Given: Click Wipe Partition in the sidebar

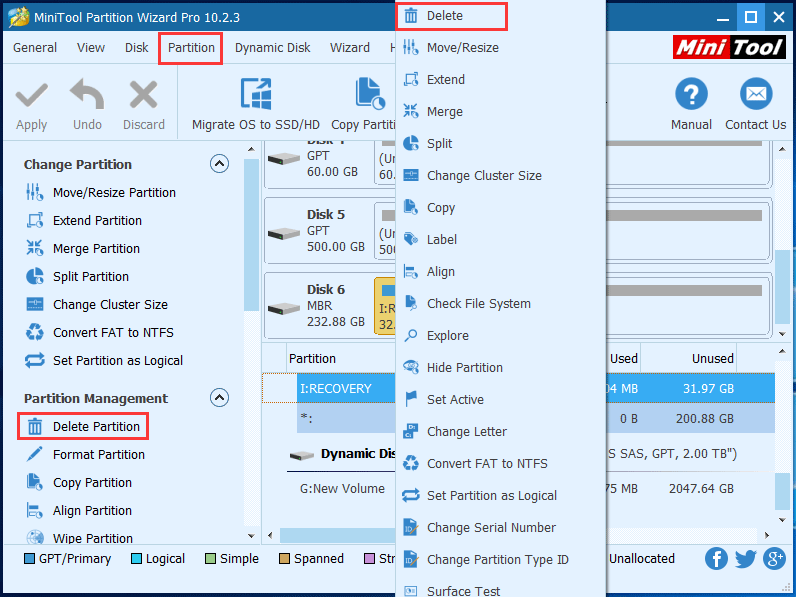Looking at the screenshot, I should 79,538.
